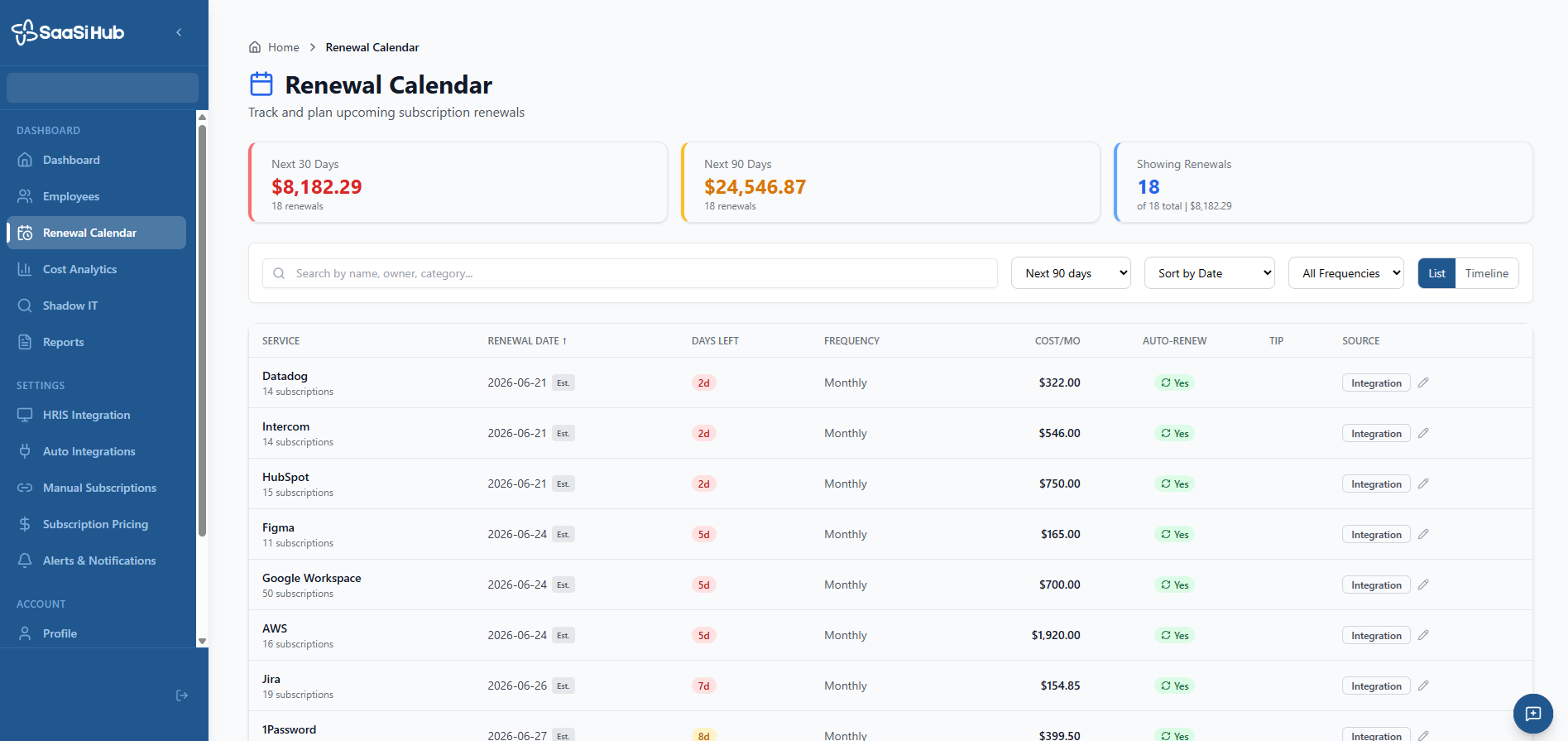1568x741 pixels.
Task: Click the Home breadcrumb link
Action: coord(284,47)
